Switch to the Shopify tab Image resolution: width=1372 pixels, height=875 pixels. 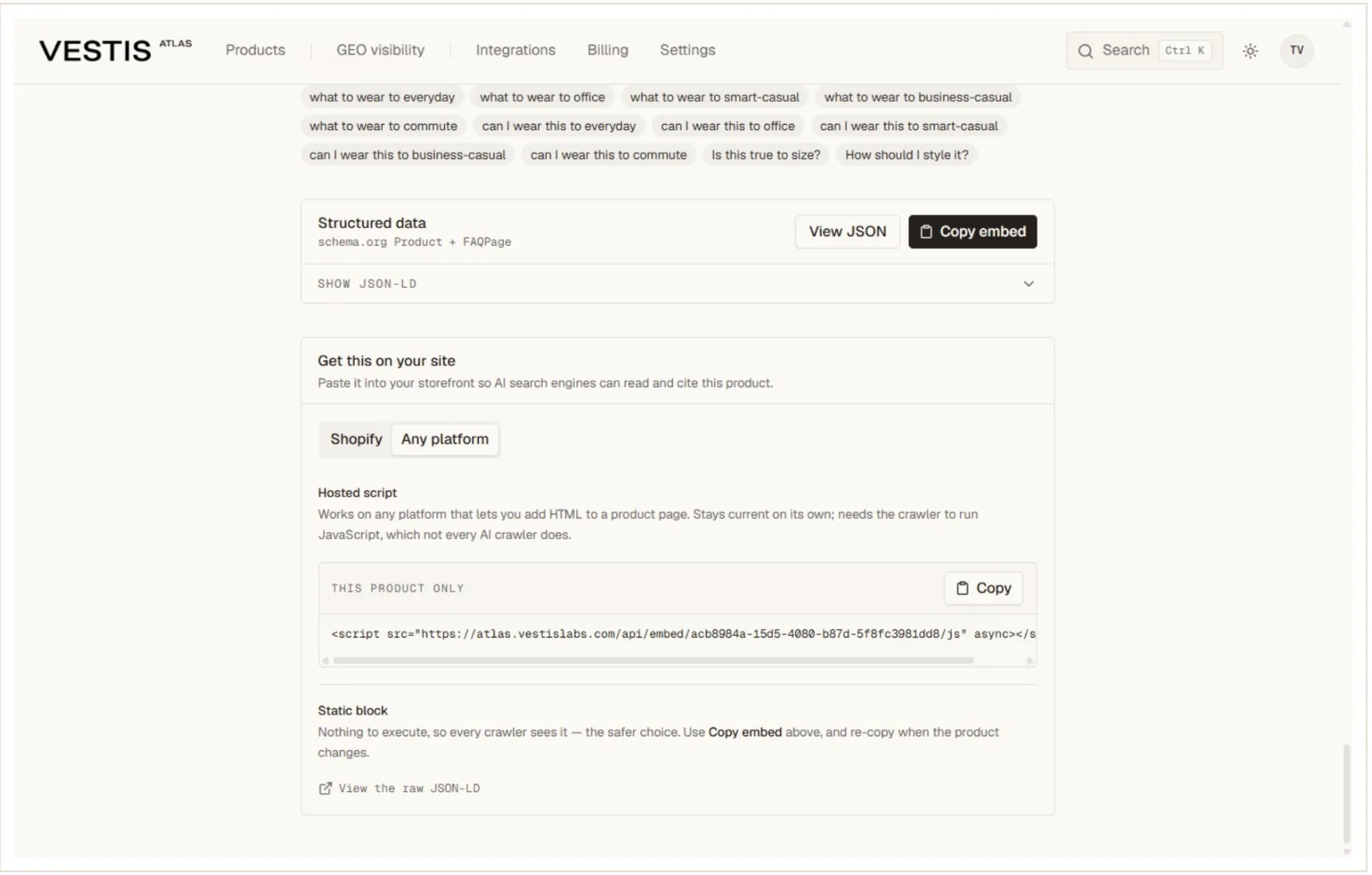[357, 440]
